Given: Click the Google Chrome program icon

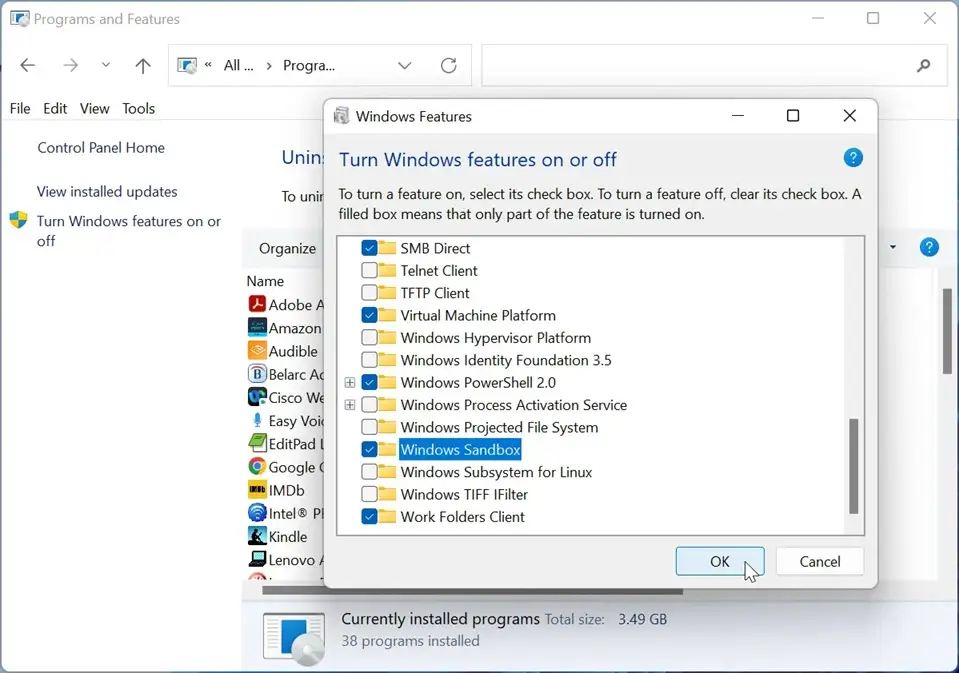Looking at the screenshot, I should coord(257,467).
